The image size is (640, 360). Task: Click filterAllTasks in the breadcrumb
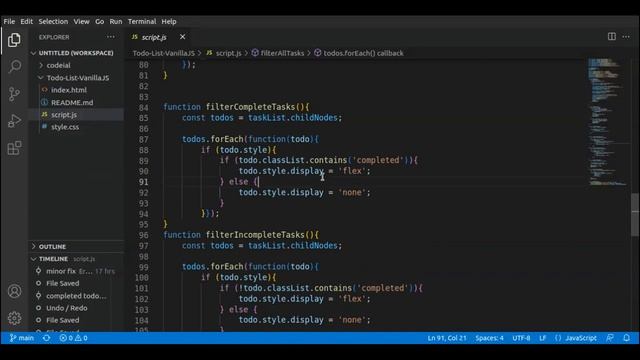tap(282, 53)
